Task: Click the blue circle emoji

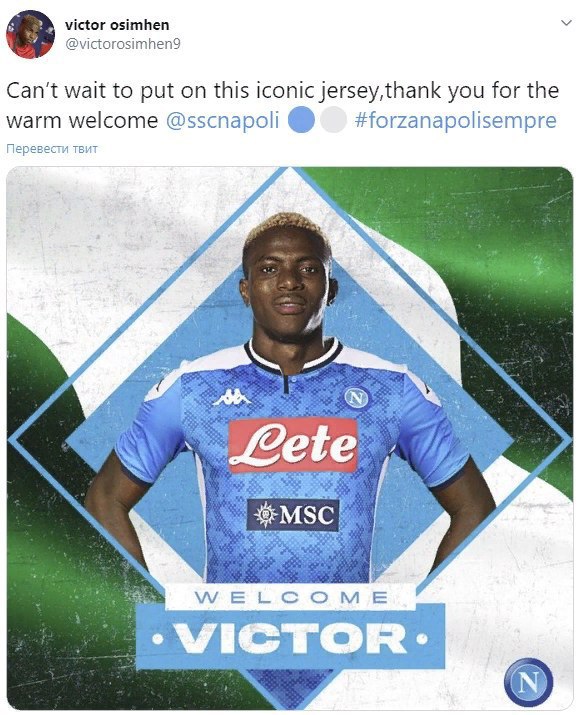Action: 301,120
